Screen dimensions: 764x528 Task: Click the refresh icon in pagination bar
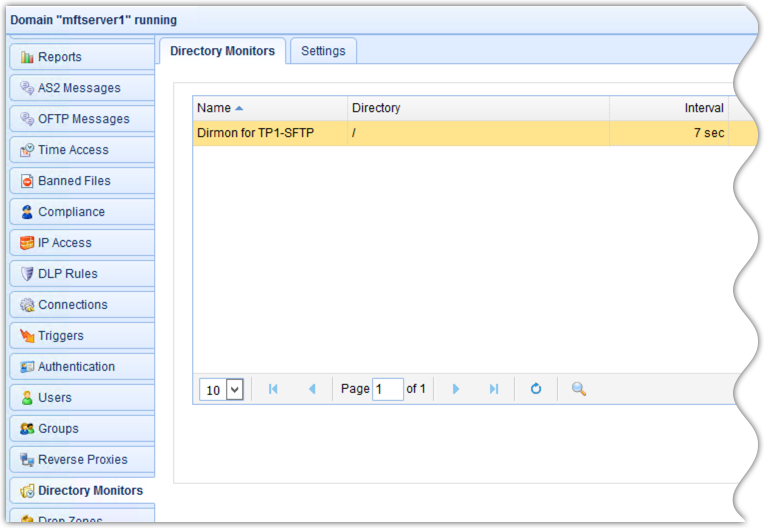[536, 389]
